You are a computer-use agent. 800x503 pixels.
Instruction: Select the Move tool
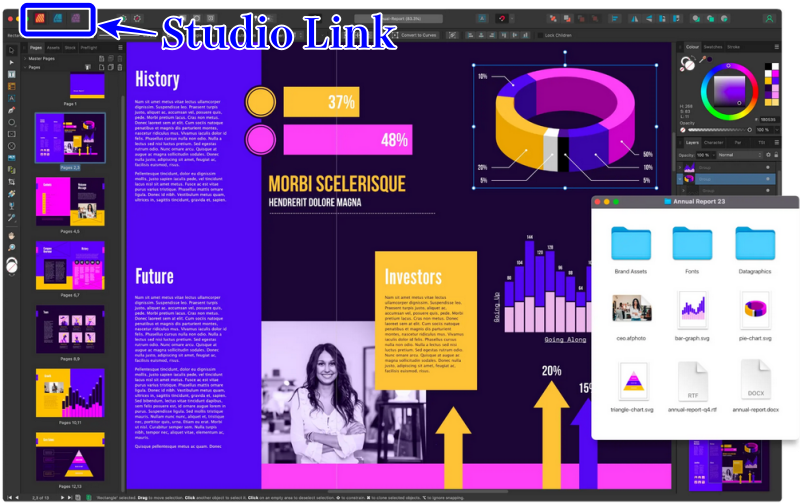pos(11,51)
